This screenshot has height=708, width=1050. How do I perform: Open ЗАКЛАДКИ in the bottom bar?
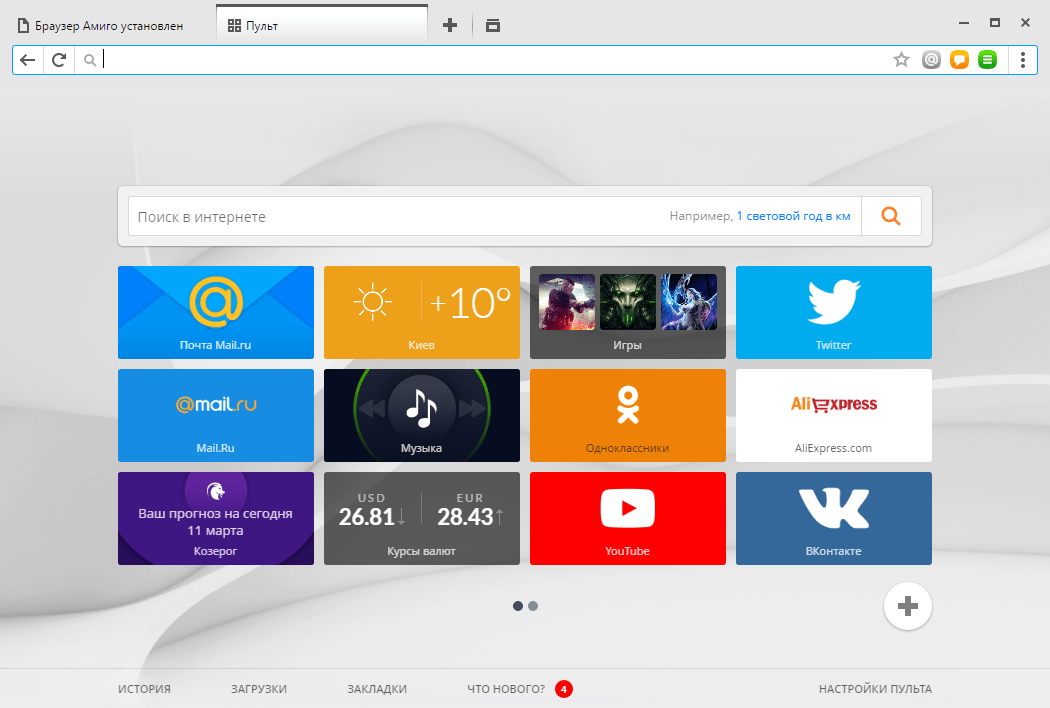(376, 689)
